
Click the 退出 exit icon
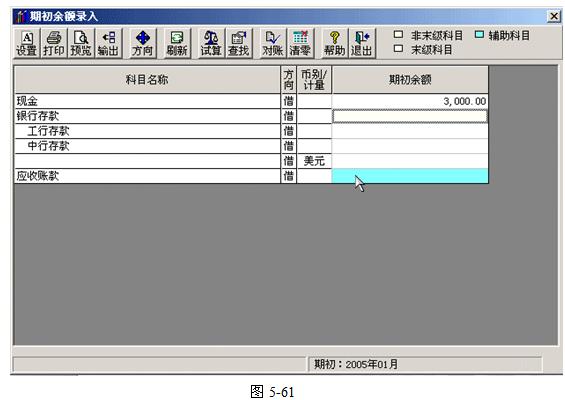click(x=361, y=44)
